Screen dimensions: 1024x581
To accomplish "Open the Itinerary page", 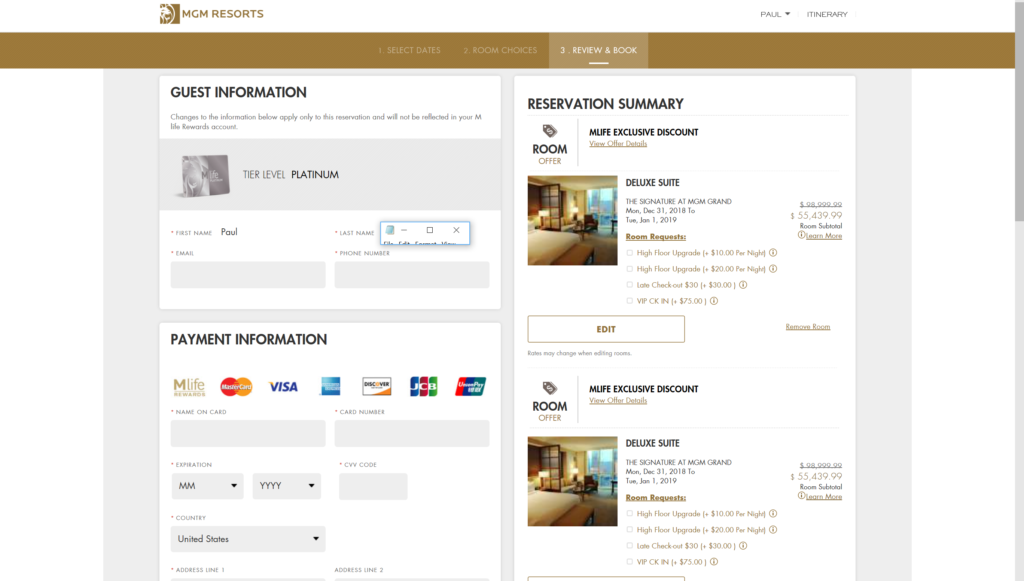I will pos(827,14).
